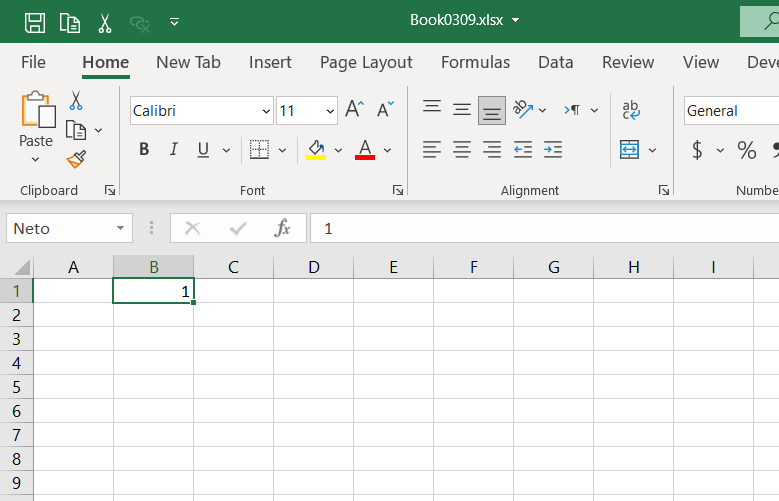Viewport: 779px width, 501px height.
Task: Select the Format Painter brush
Action: click(x=76, y=159)
